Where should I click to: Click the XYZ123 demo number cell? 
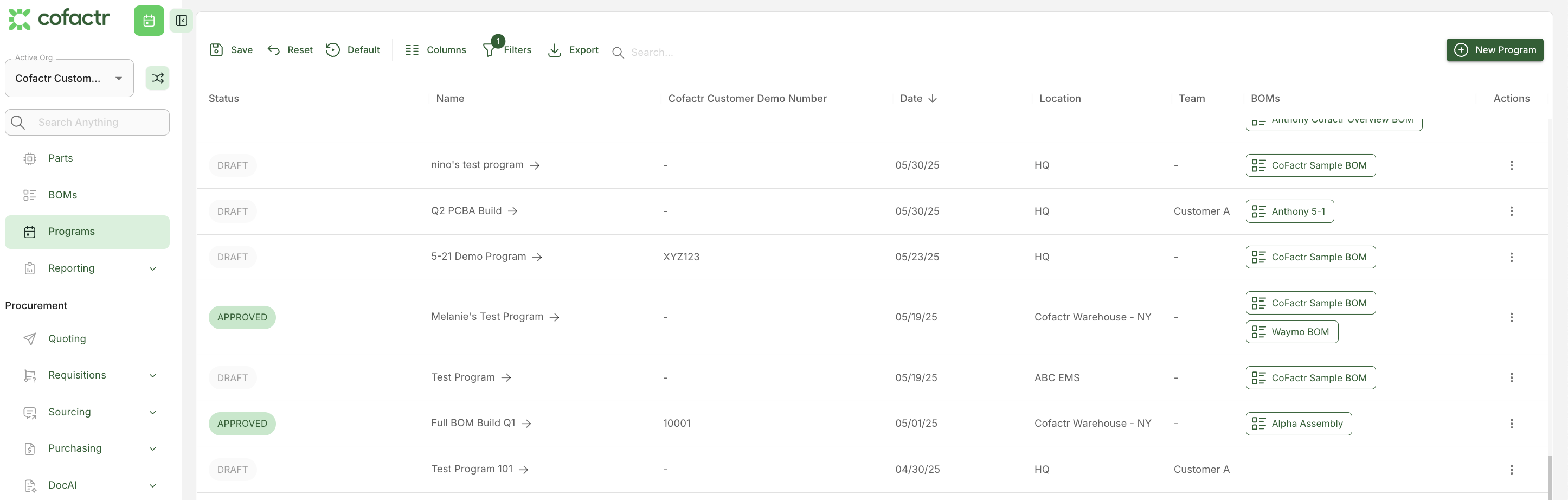[681, 257]
